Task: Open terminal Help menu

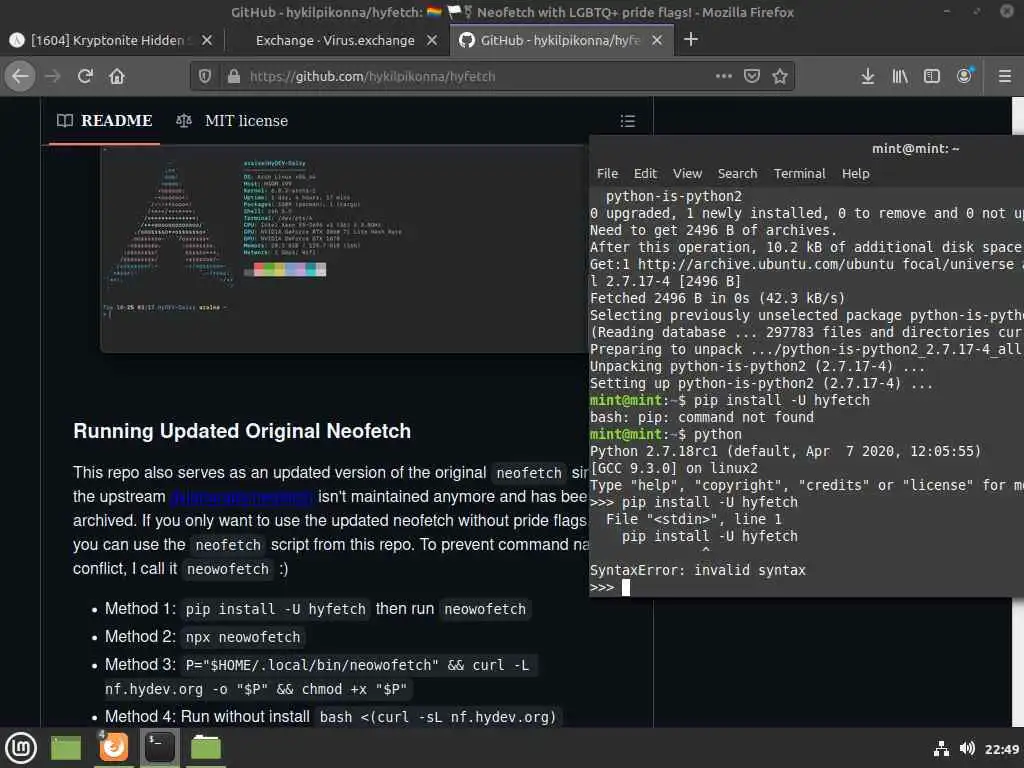Action: [x=856, y=174]
